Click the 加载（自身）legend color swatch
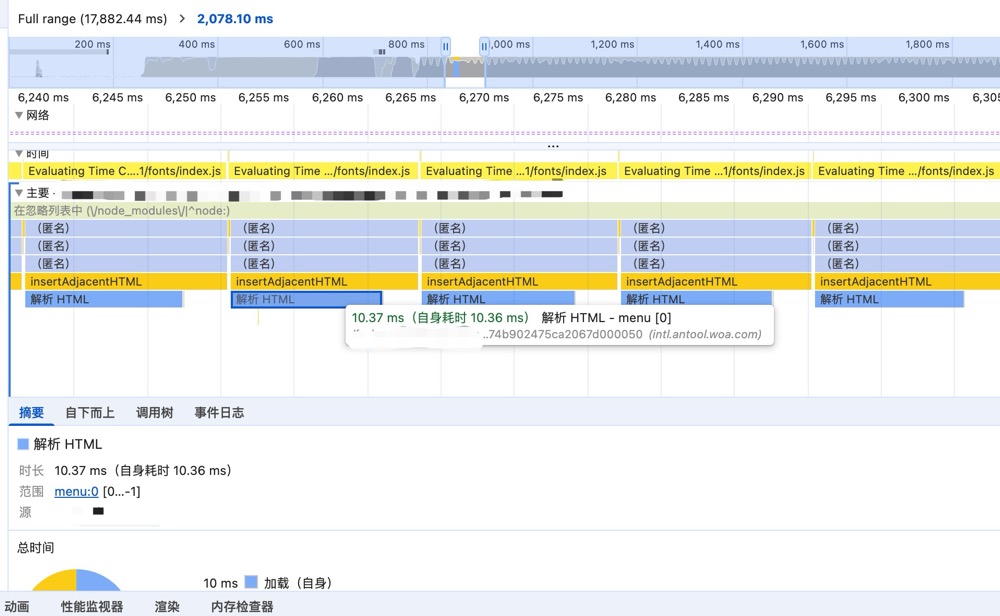This screenshot has width=1000, height=616. click(x=251, y=582)
